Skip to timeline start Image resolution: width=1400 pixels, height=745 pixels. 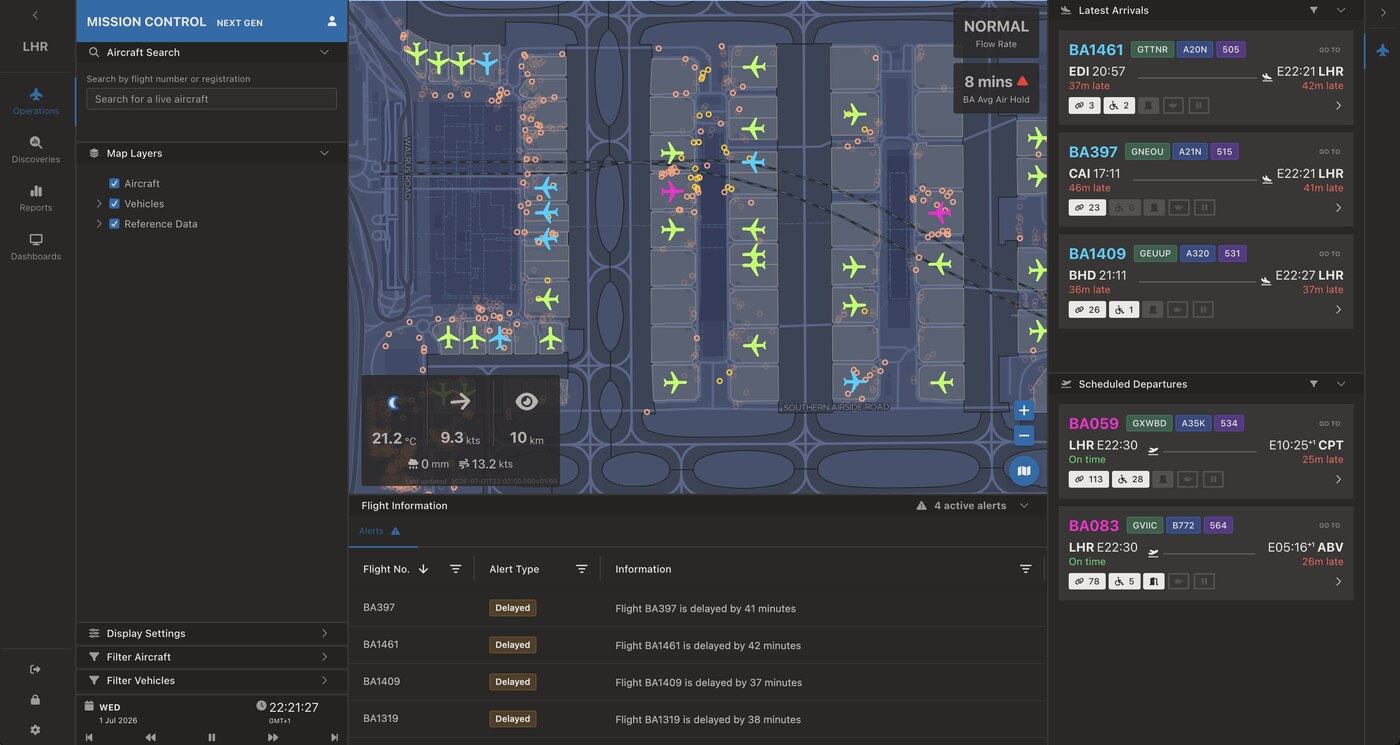[x=89, y=737]
